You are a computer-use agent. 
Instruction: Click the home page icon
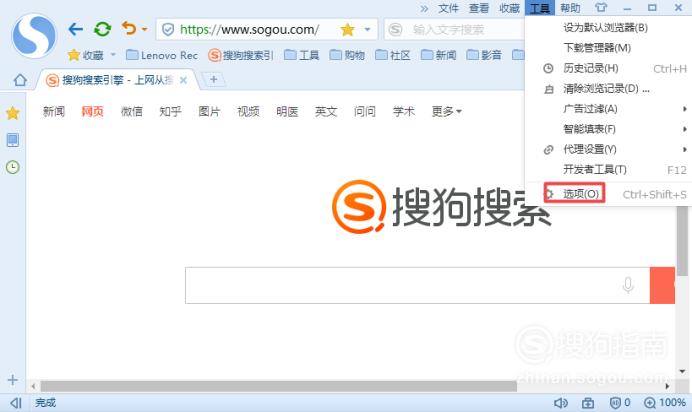pyautogui.click(x=20, y=80)
